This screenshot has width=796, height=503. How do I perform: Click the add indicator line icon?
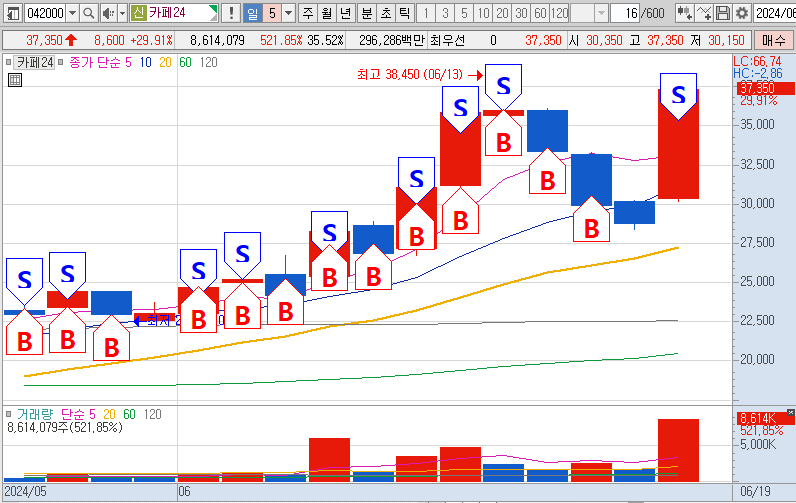(x=704, y=13)
